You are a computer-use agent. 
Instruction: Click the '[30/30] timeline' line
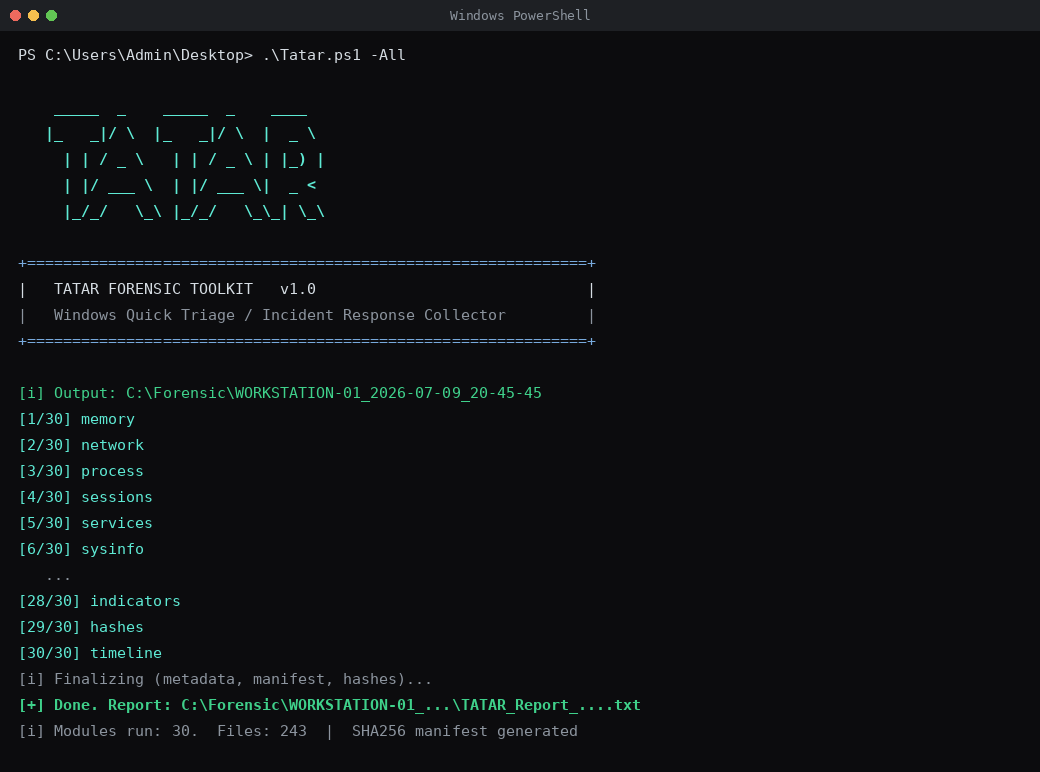[x=90, y=653]
